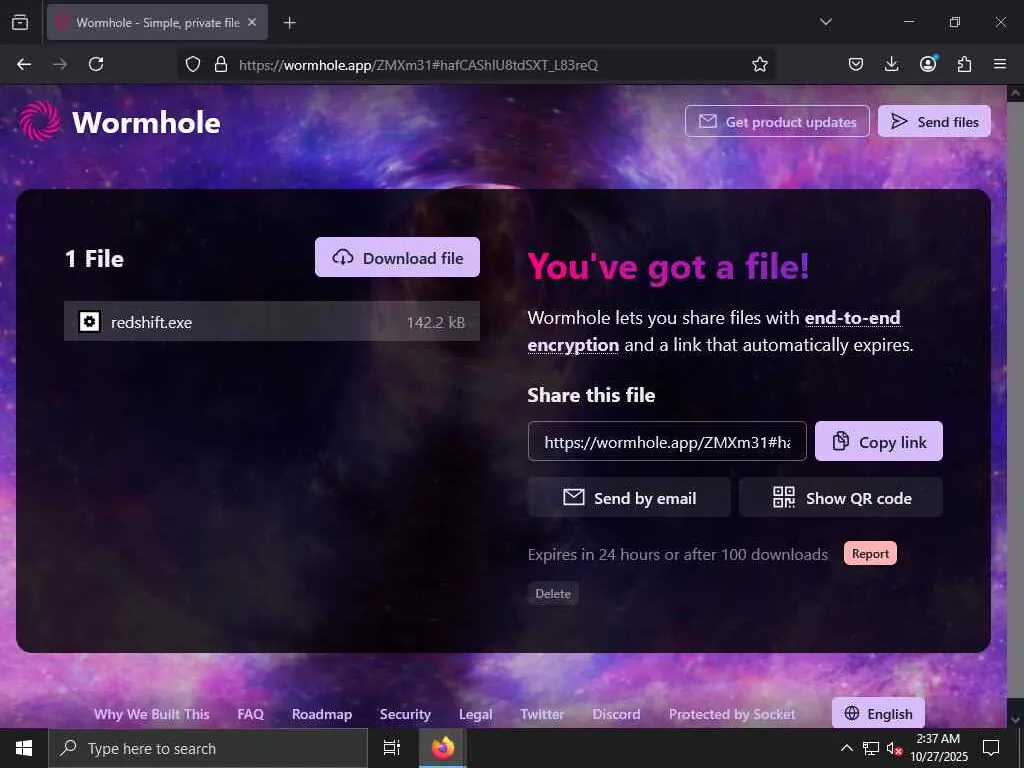The image size is (1024, 768).
Task: Bookmark this page with the star
Action: coord(759,64)
